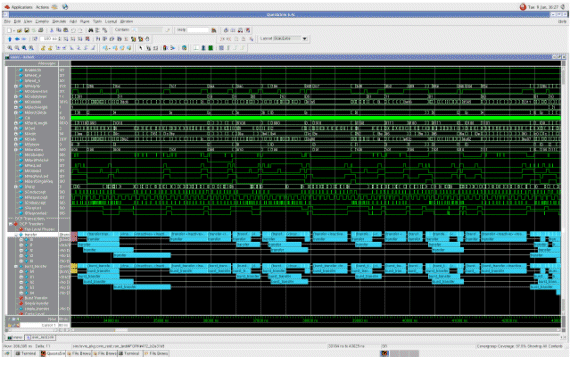Click the Cut scissors toolbar icon
Screen dimensions: 570x365
coord(52,30)
